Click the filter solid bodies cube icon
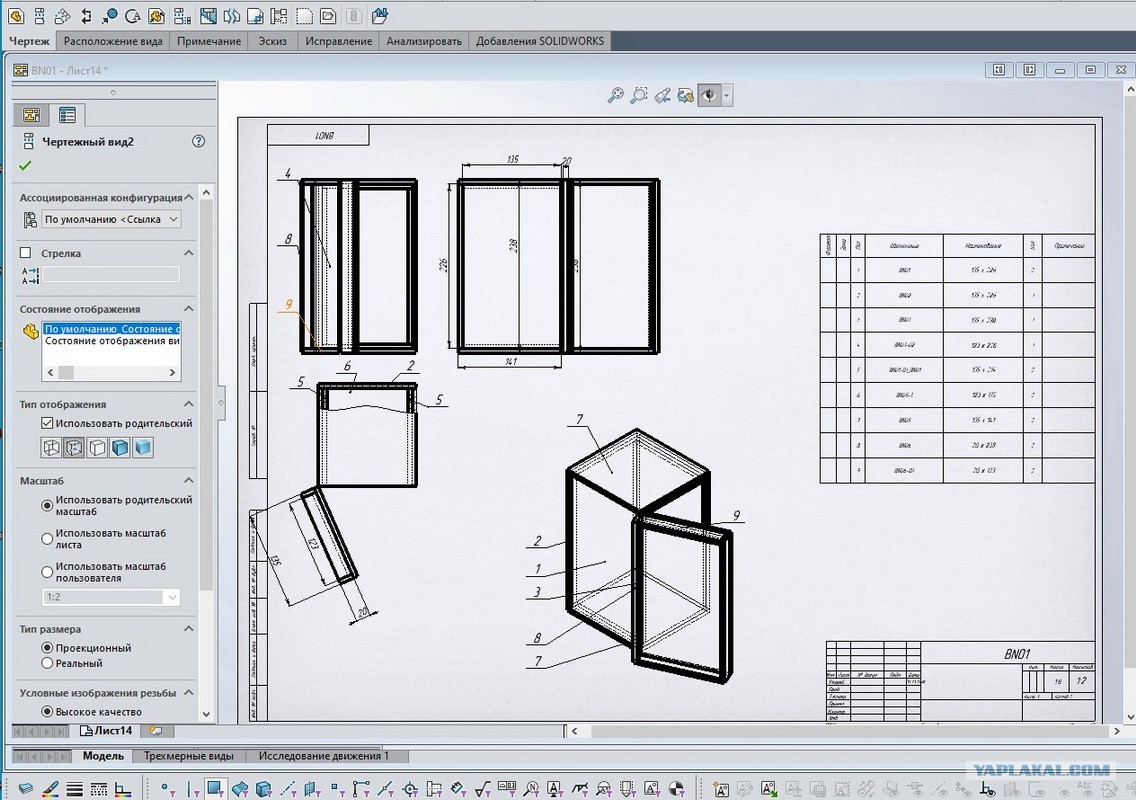Viewport: 1136px width, 800px height. (264, 788)
